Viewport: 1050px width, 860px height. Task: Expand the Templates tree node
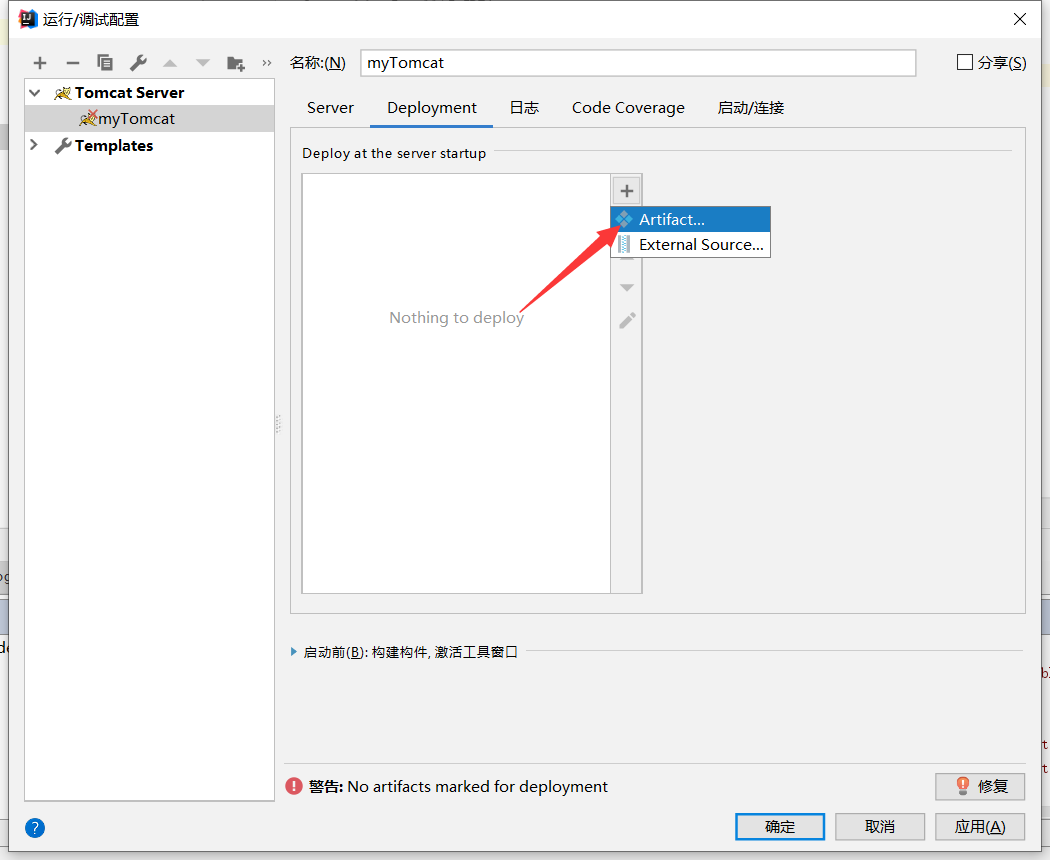(x=35, y=145)
